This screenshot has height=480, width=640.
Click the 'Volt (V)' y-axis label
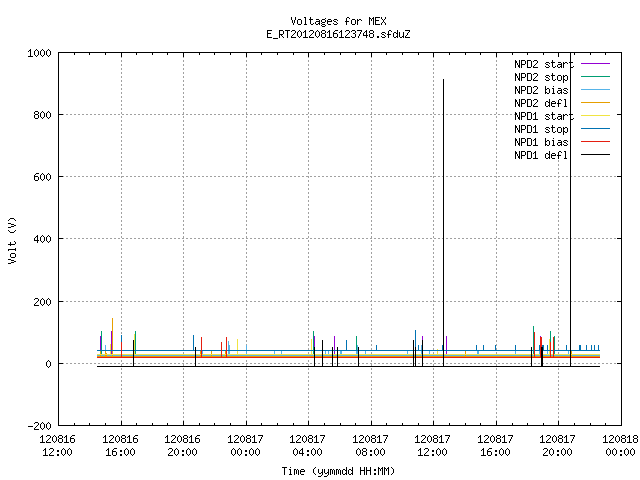pos(13,240)
